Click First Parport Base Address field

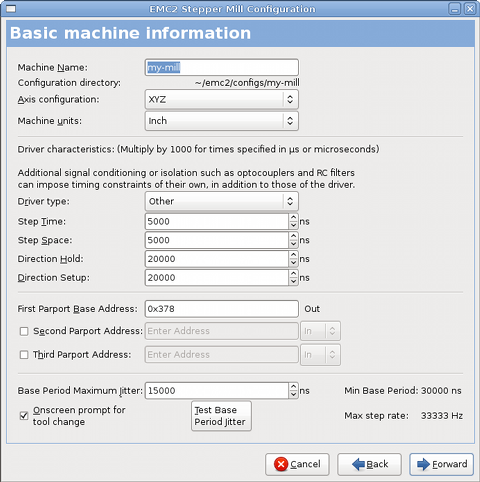[222, 309]
